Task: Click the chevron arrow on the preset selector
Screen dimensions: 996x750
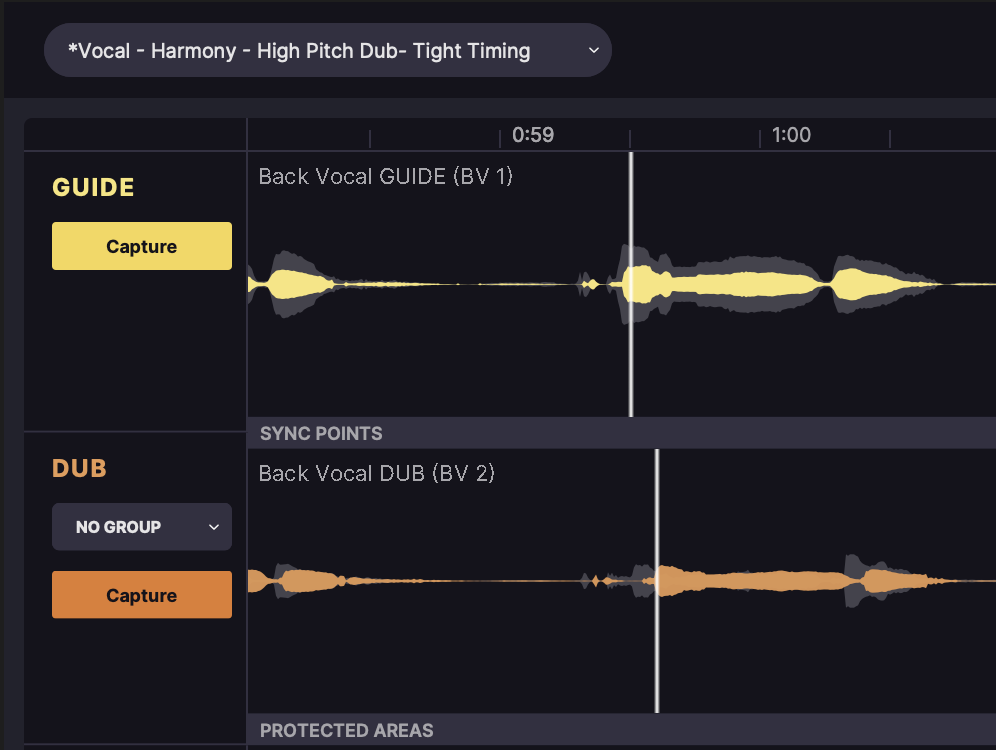Action: (593, 50)
